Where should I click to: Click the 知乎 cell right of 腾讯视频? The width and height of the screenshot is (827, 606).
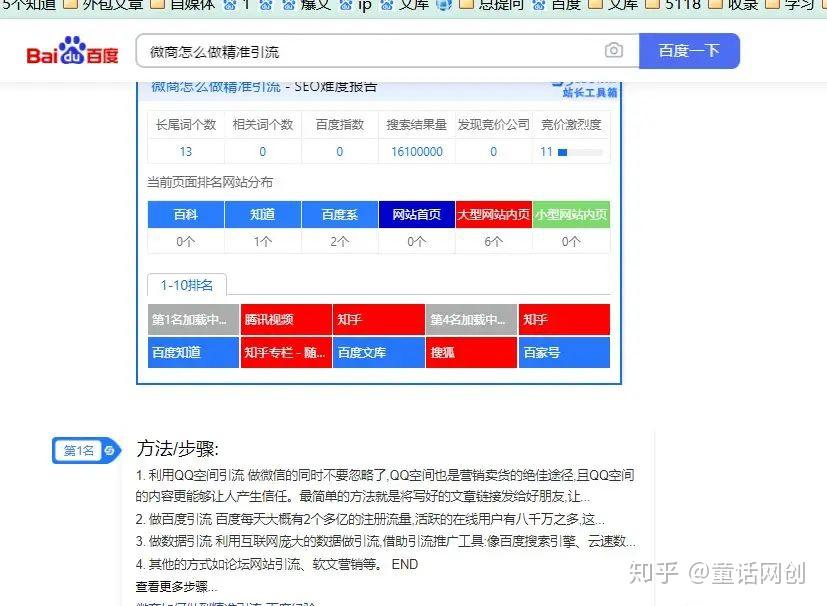379,320
